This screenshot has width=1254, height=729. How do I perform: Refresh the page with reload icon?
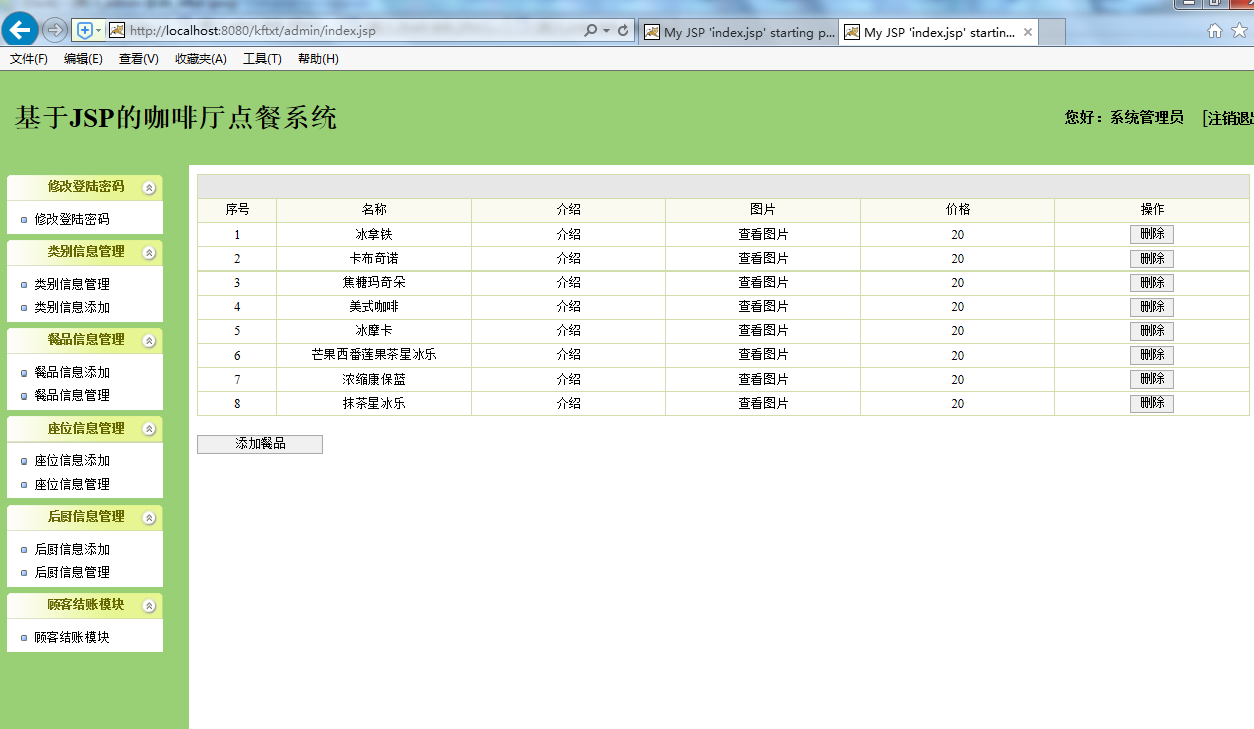pos(623,31)
